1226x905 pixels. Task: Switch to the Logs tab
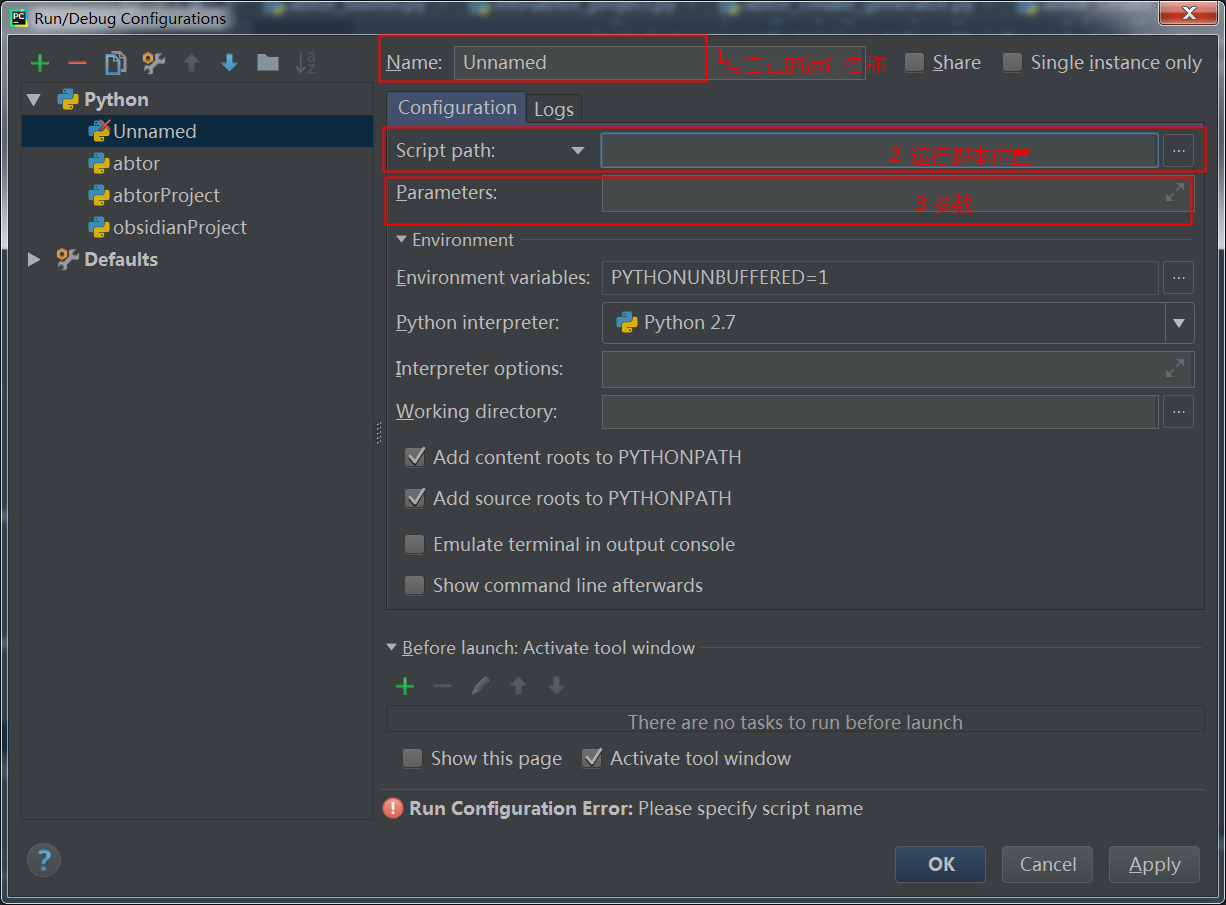[554, 109]
